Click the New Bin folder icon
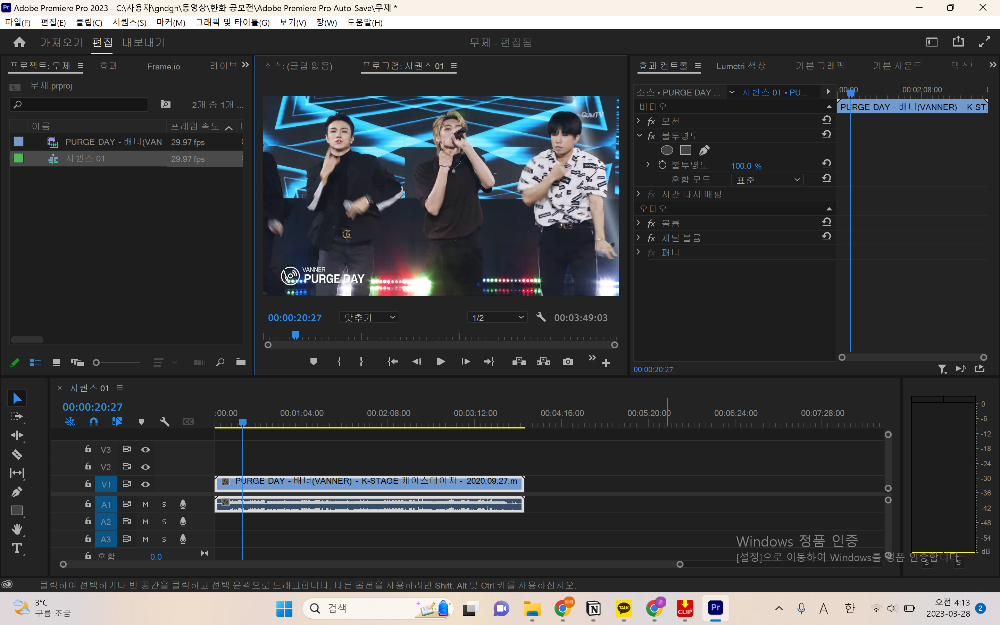 (x=240, y=362)
